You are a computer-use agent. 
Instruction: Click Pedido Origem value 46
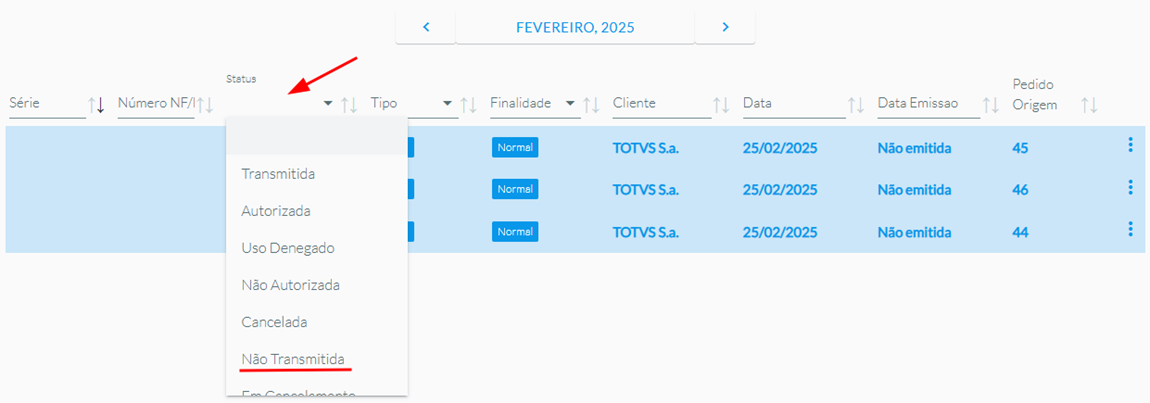pyautogui.click(x=1020, y=190)
